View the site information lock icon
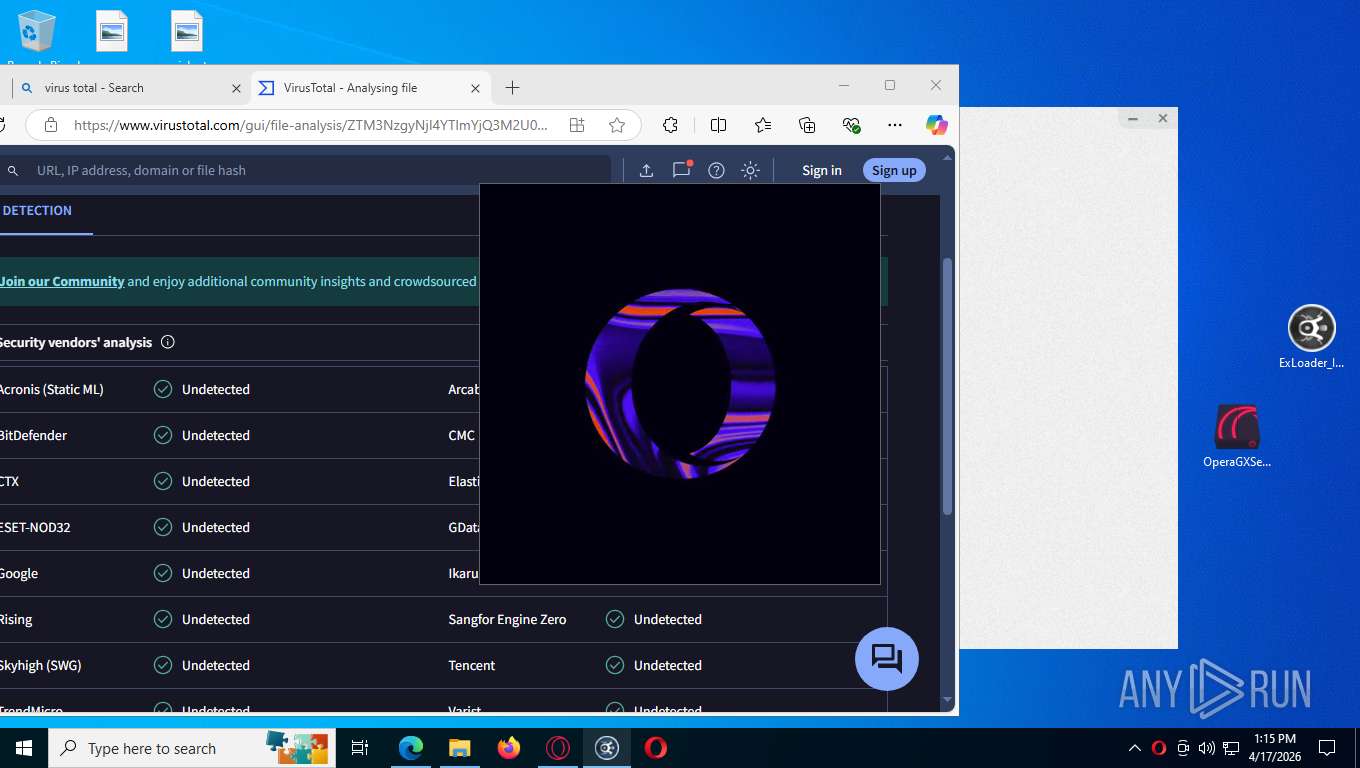 pos(51,125)
